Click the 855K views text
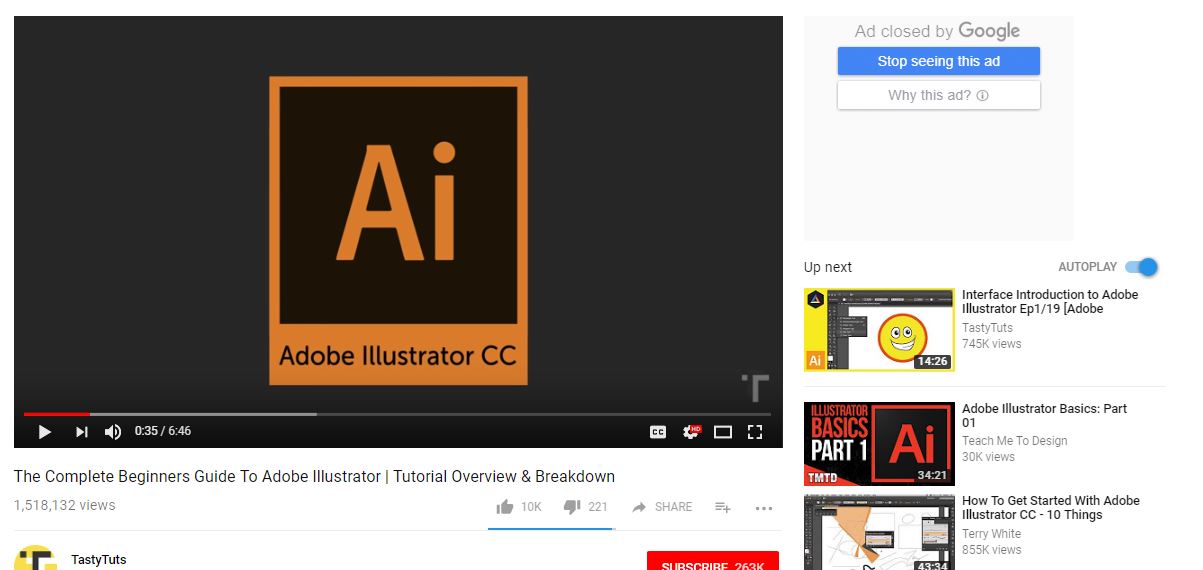Screen dimensions: 1203x570 (x=992, y=550)
